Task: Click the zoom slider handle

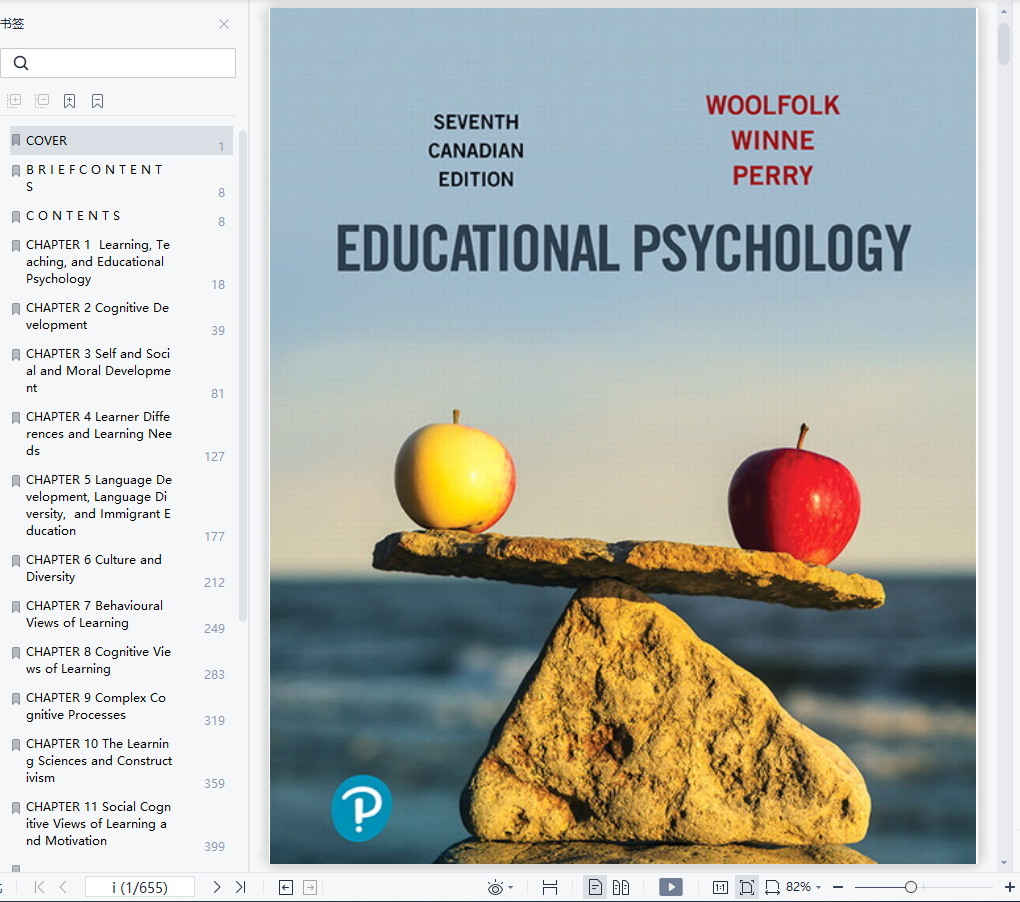Action: [911, 887]
